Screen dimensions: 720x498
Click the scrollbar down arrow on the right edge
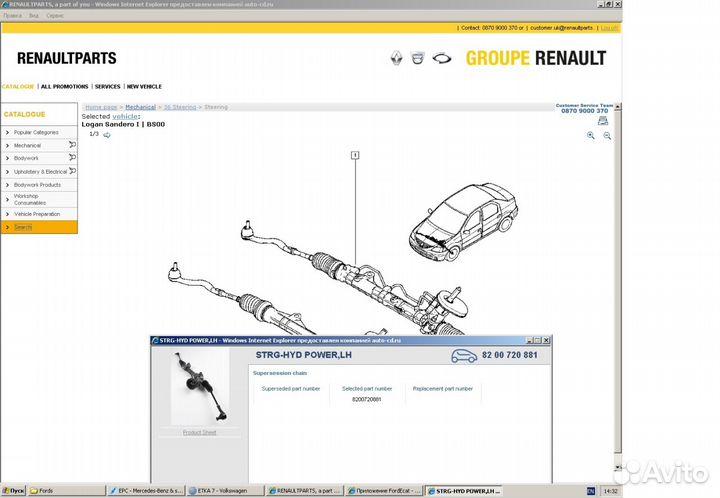618,467
